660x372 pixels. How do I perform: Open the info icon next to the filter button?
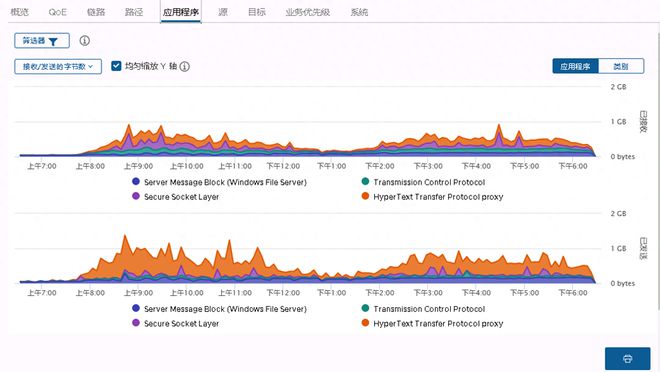[x=85, y=40]
